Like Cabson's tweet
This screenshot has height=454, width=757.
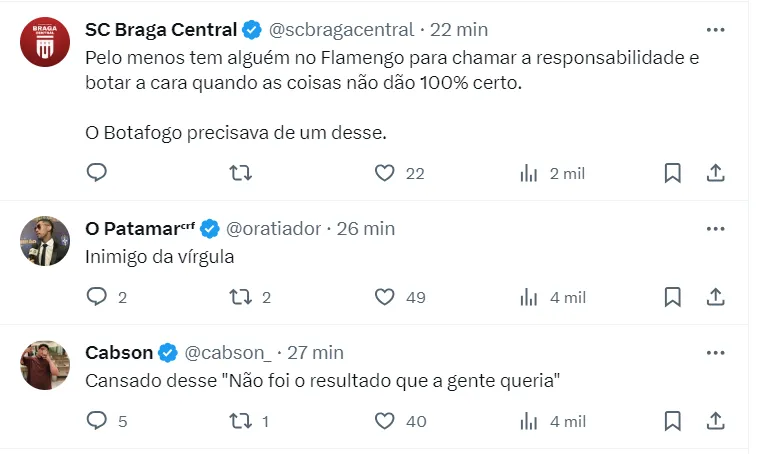(385, 421)
